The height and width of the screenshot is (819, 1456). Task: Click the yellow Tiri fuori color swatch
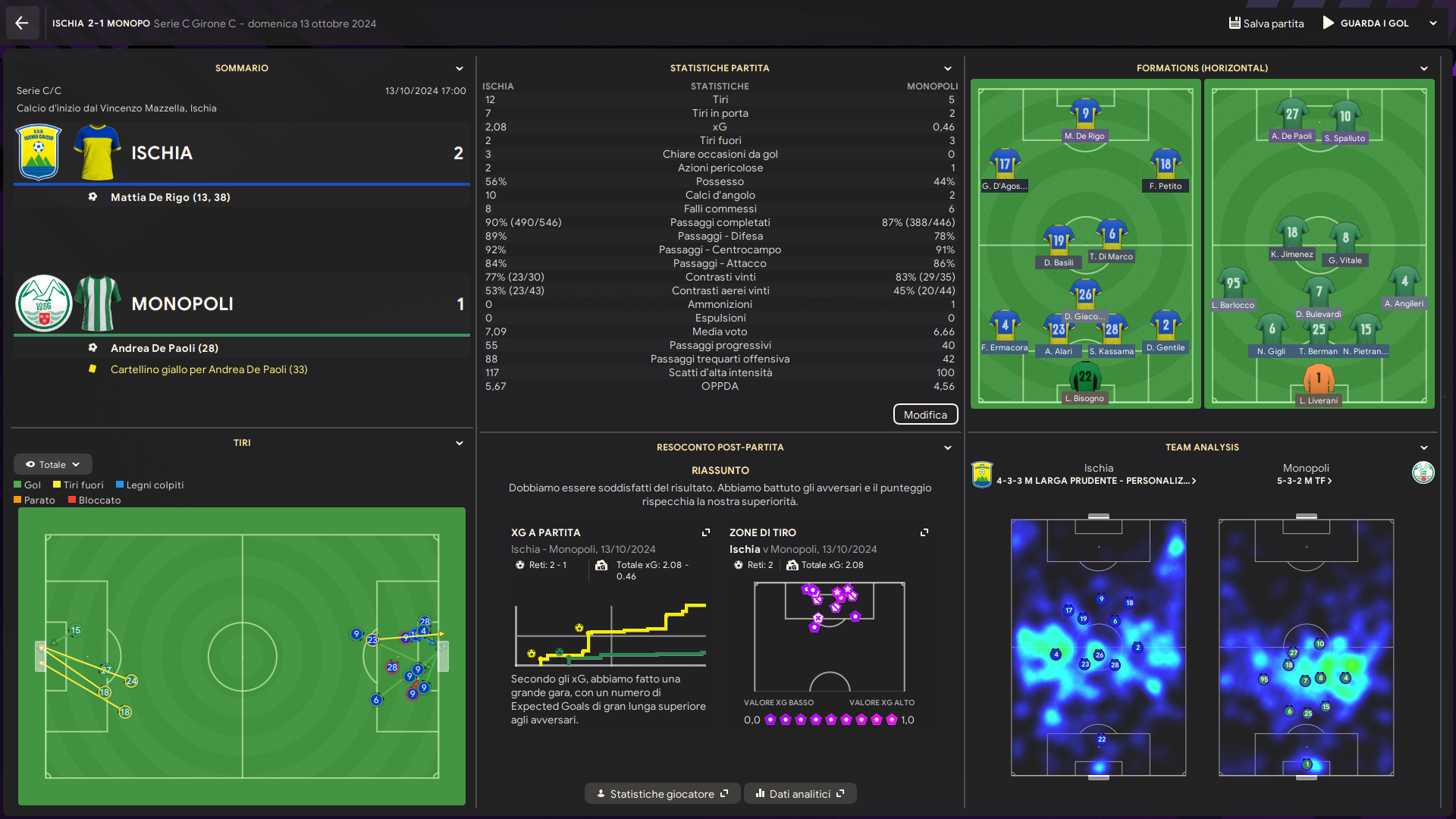[57, 485]
